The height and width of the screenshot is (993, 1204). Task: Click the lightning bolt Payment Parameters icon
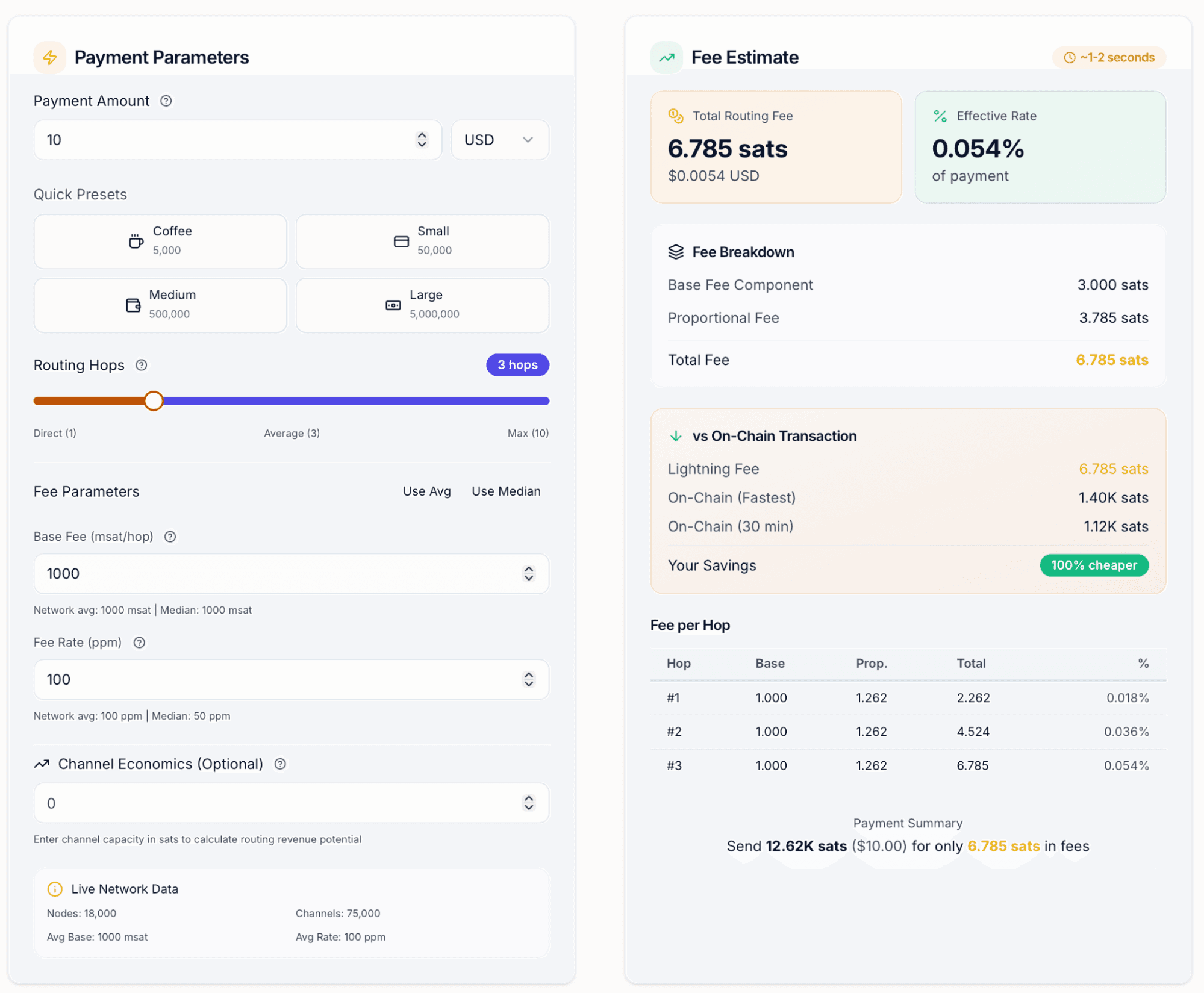[50, 57]
